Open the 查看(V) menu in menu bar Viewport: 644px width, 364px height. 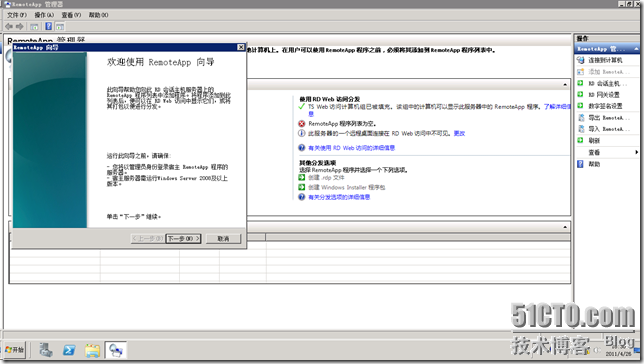(71, 15)
